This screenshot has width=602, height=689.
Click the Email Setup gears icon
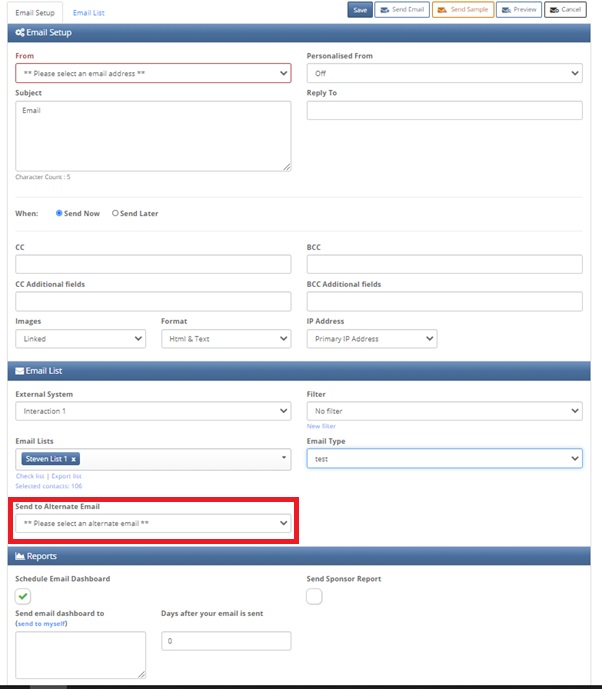point(20,32)
